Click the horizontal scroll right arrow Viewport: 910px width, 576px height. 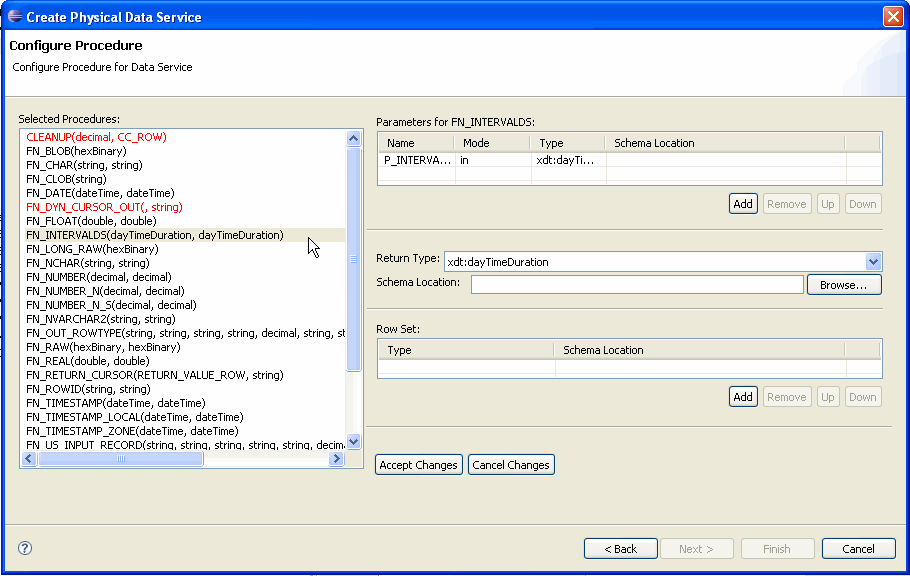[x=336, y=459]
